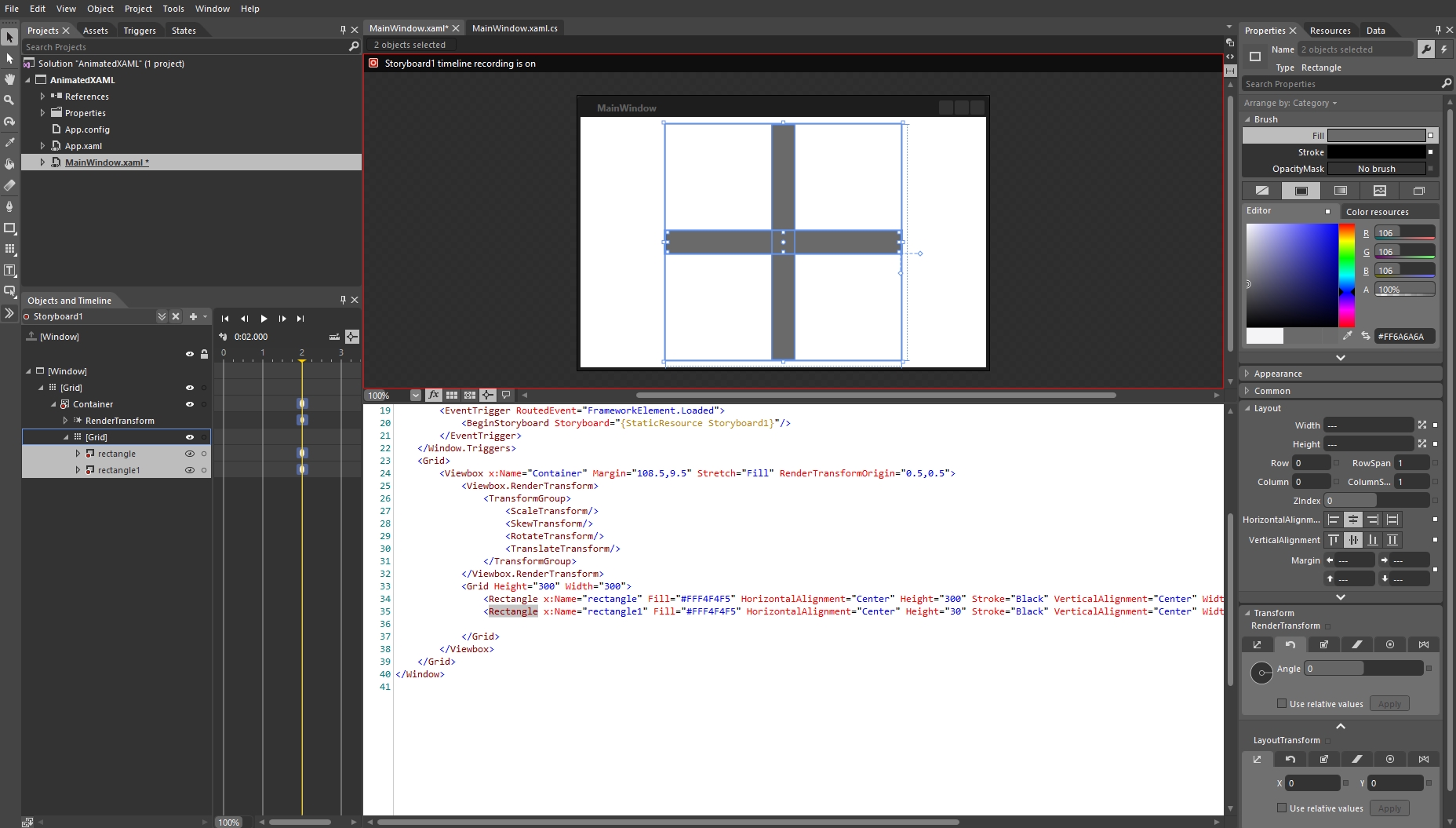Open the Project menu
This screenshot has width=1456, height=828.
click(x=138, y=9)
